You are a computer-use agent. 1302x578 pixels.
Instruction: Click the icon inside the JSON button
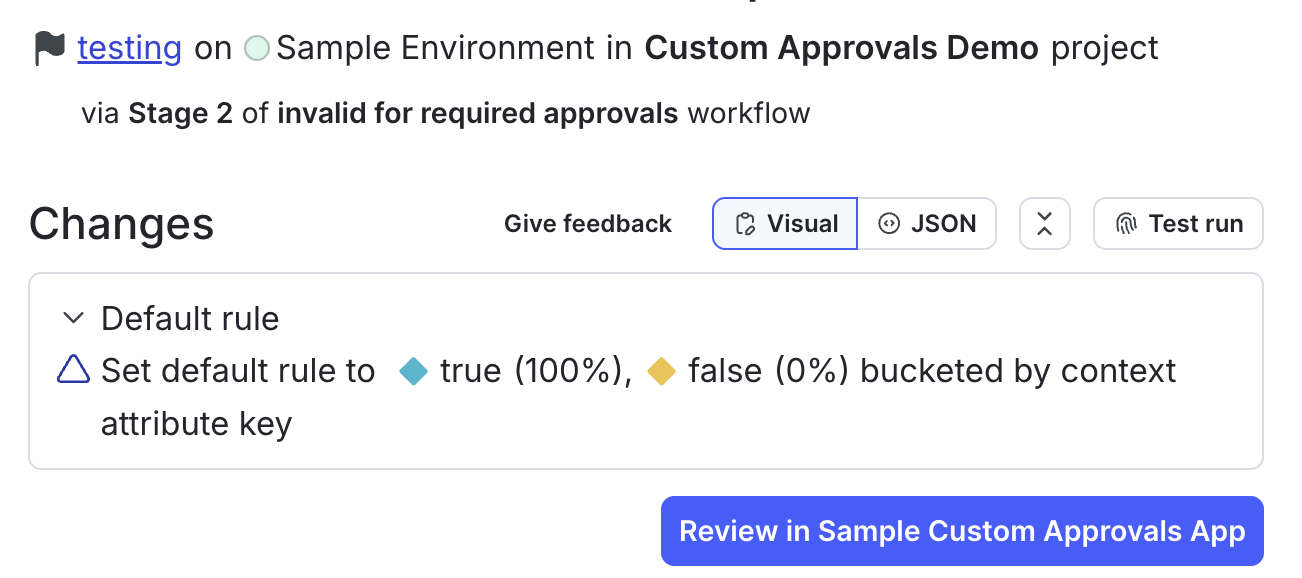(x=890, y=224)
